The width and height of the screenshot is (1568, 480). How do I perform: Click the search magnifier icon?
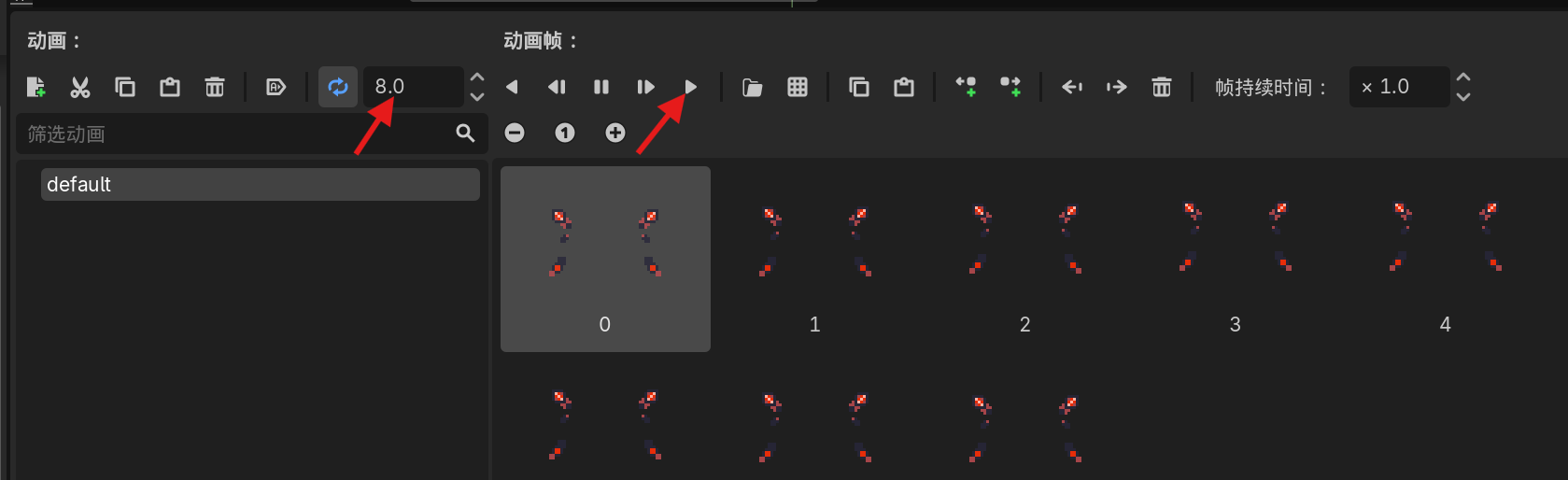465,134
